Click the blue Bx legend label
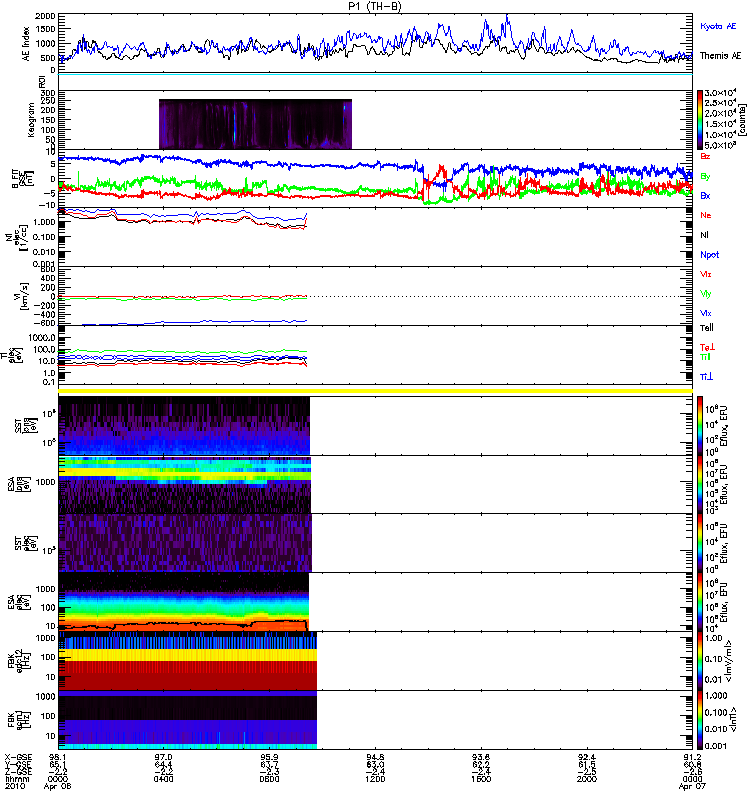Screen dimensions: 750x800 pyautogui.click(x=705, y=195)
